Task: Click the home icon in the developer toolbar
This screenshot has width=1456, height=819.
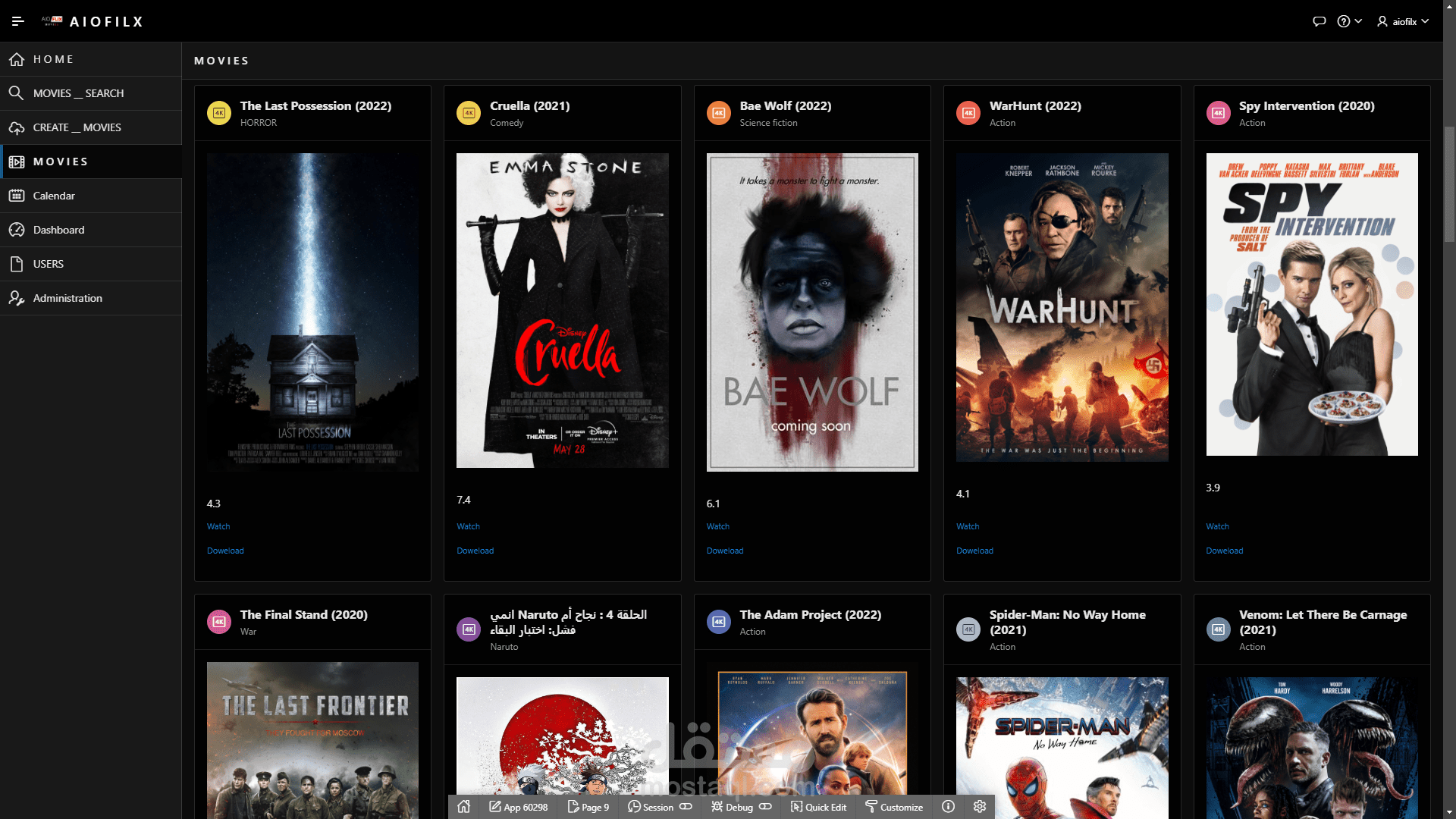Action: (464, 807)
